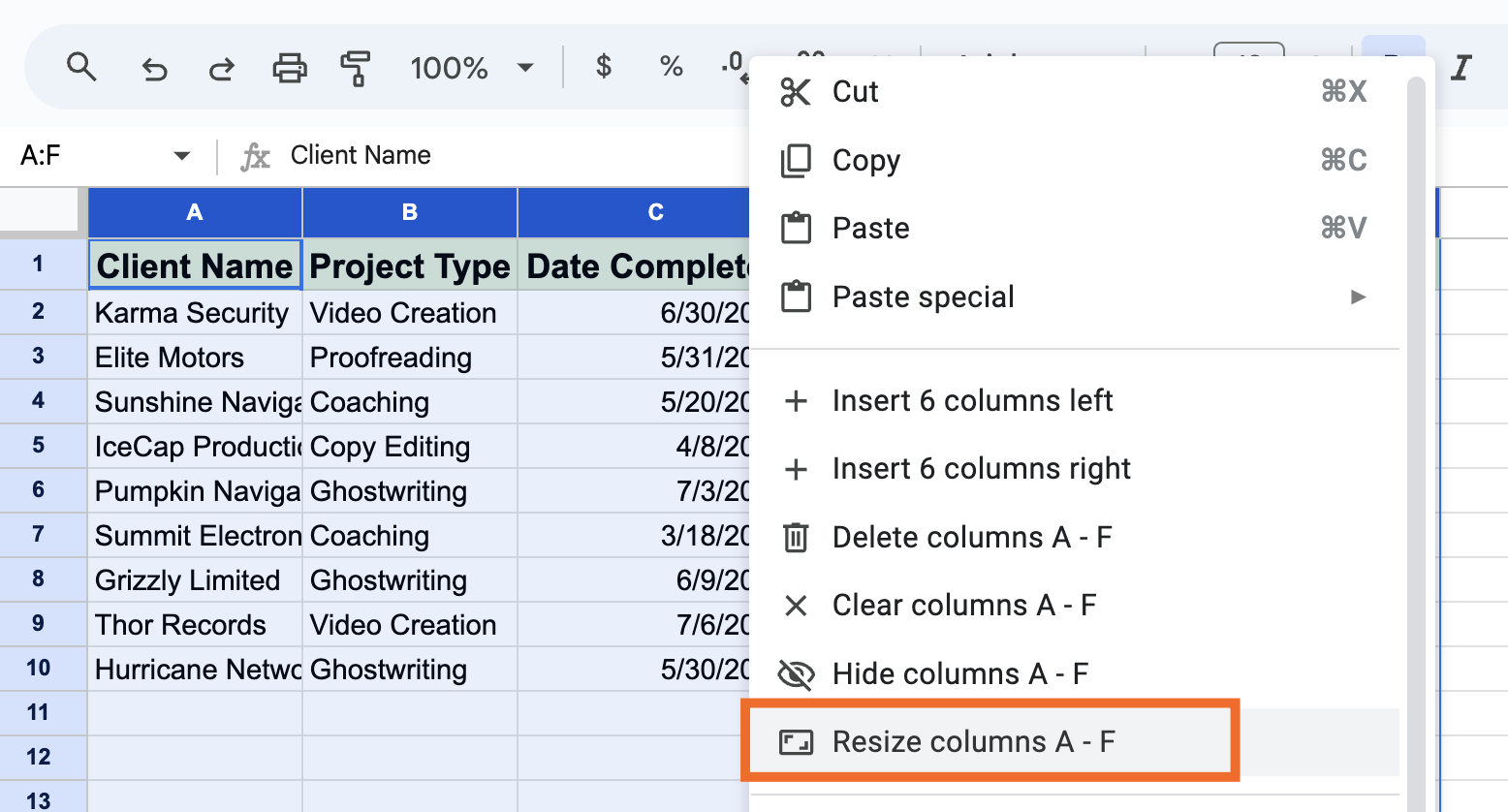1508x812 pixels.
Task: Expand Paste special submenu
Action: click(1074, 297)
